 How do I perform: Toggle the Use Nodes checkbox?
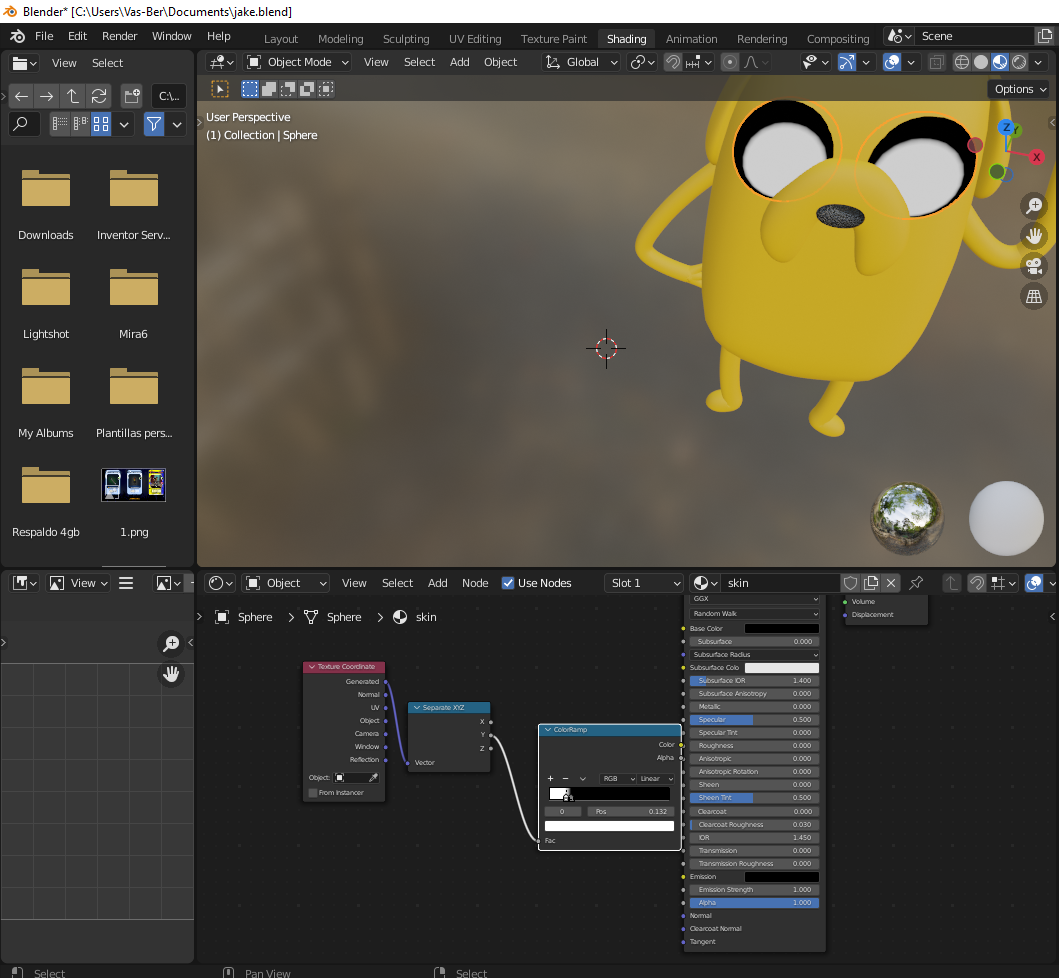coord(508,583)
